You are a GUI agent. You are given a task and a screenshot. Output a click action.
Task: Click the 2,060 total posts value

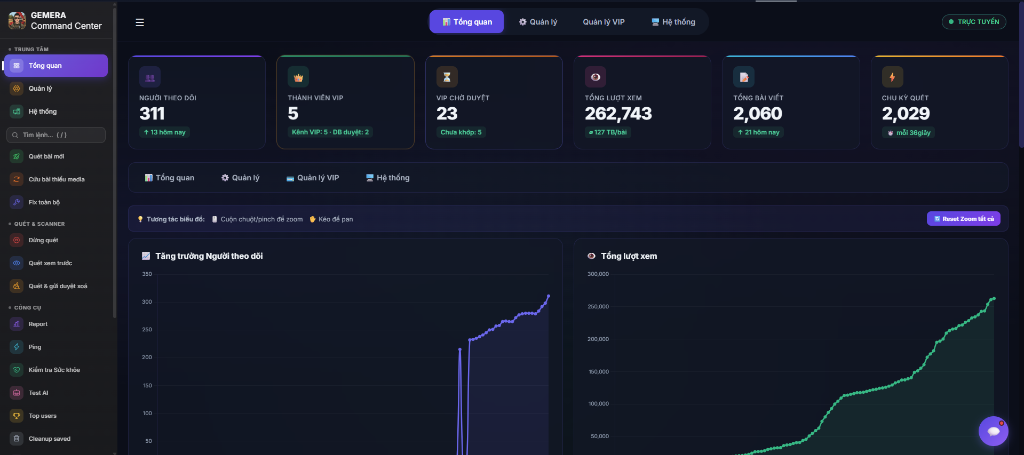click(x=758, y=114)
